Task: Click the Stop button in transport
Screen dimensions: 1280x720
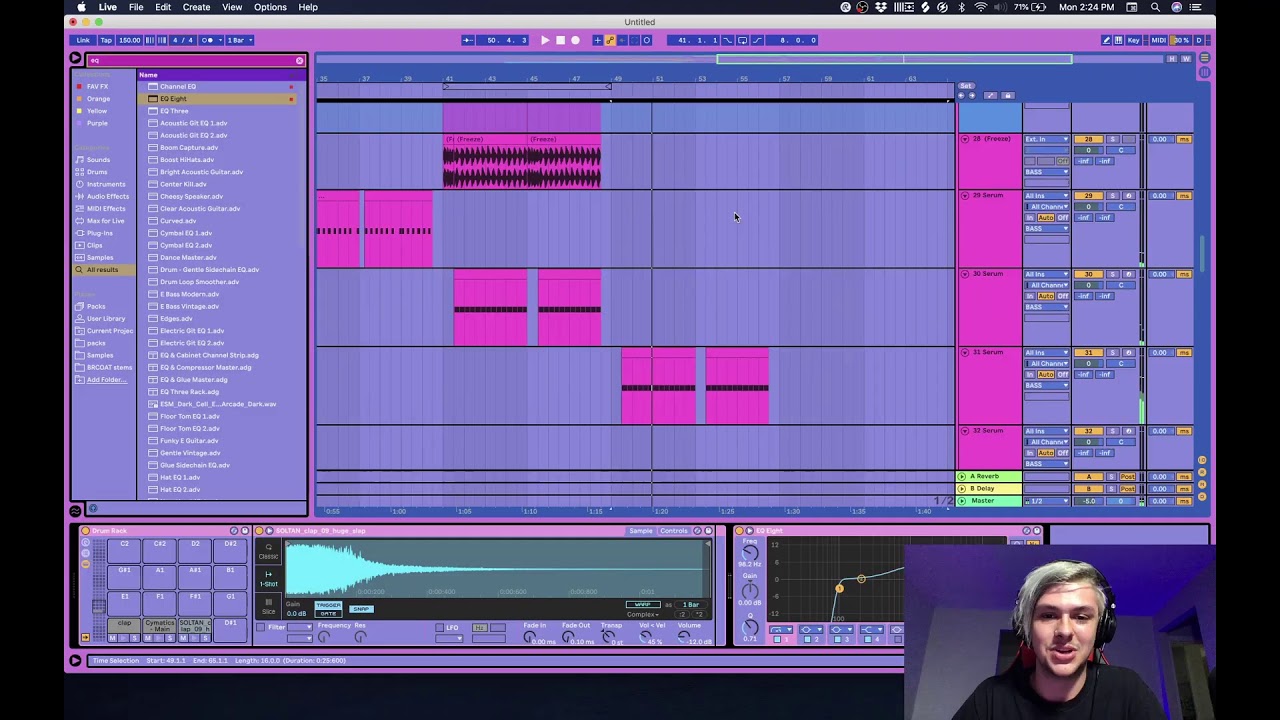Action: tap(560, 40)
